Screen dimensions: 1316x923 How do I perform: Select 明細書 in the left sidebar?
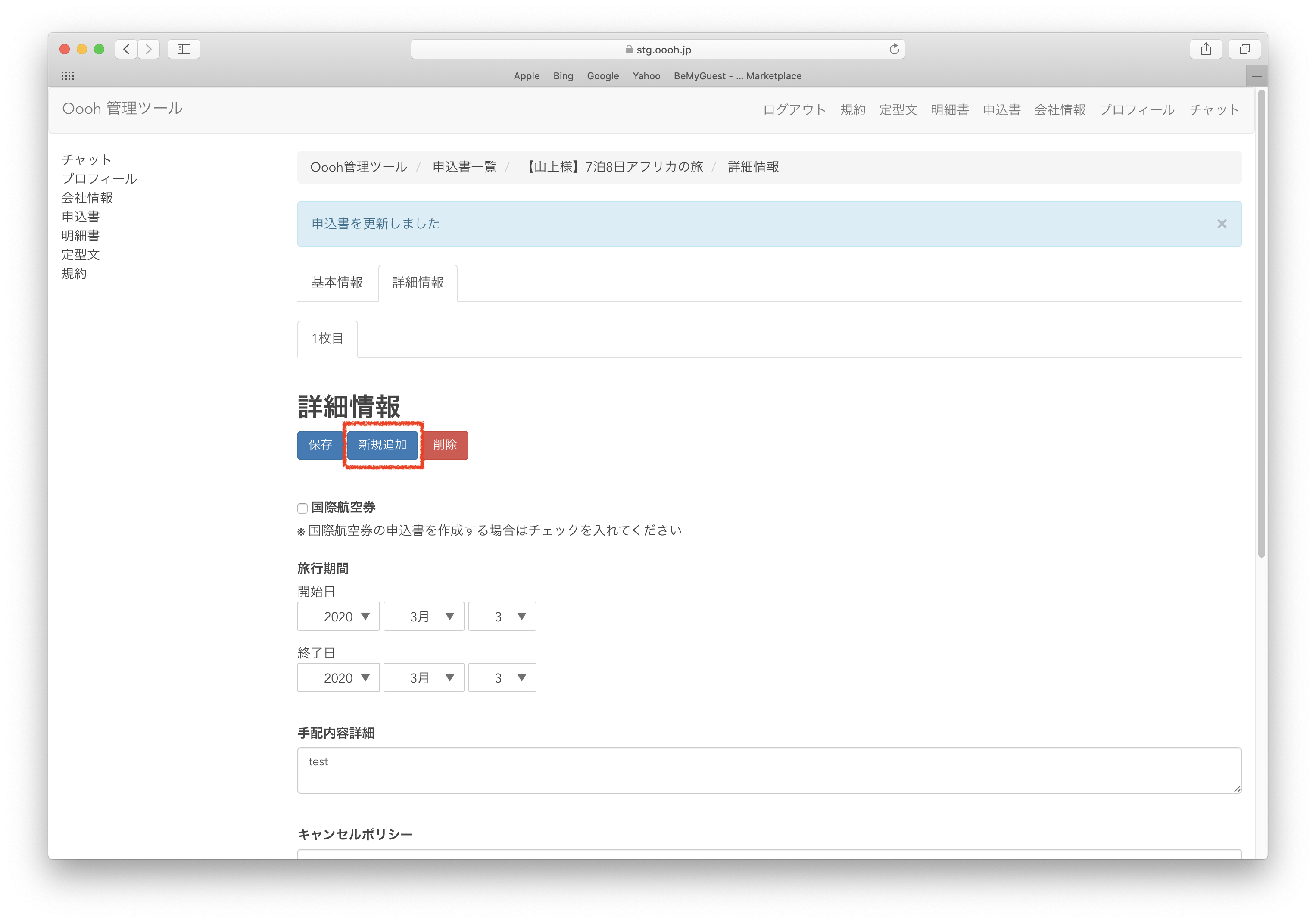[80, 236]
